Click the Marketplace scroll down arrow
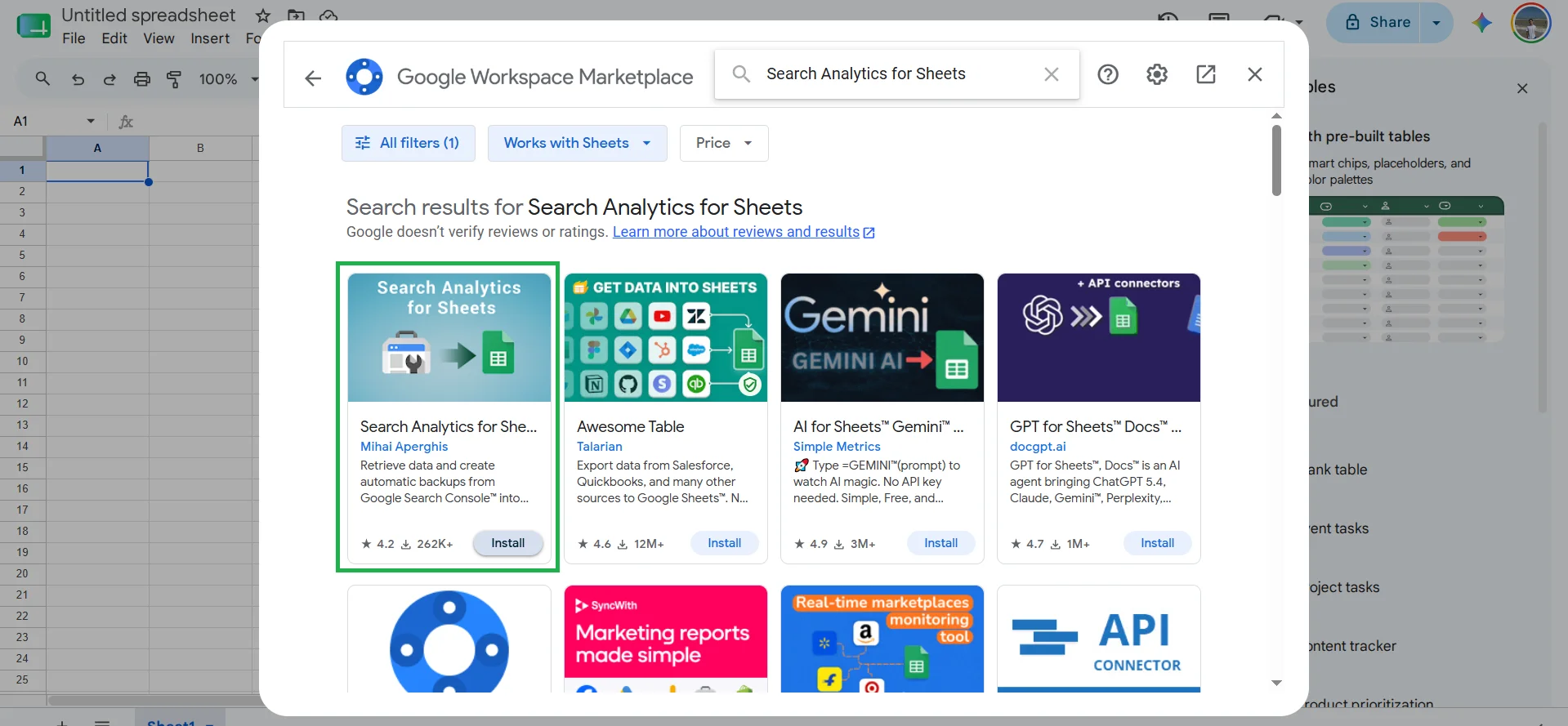The width and height of the screenshot is (1568, 726). coord(1276,683)
